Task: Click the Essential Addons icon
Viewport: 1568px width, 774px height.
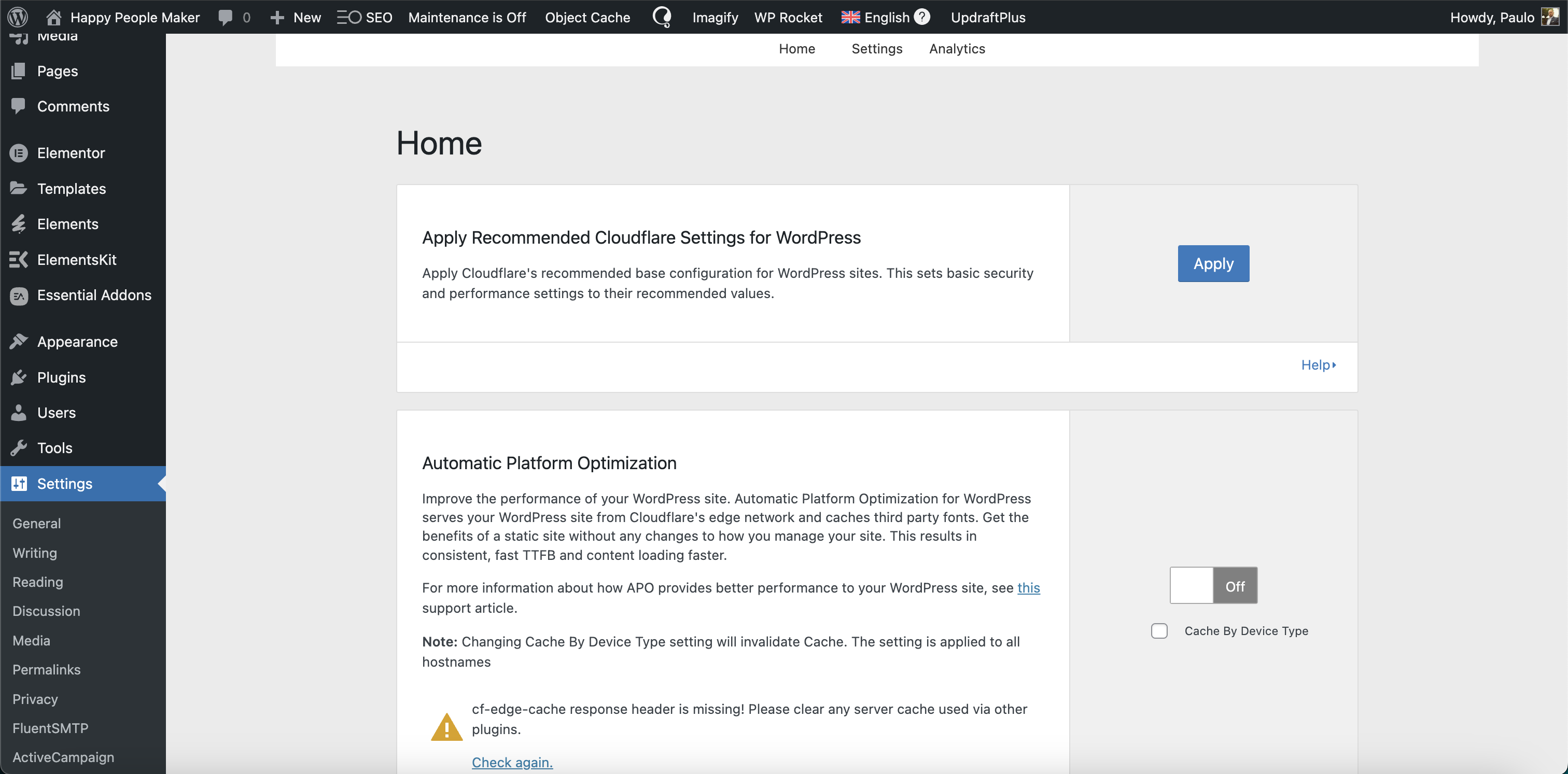Action: click(19, 295)
